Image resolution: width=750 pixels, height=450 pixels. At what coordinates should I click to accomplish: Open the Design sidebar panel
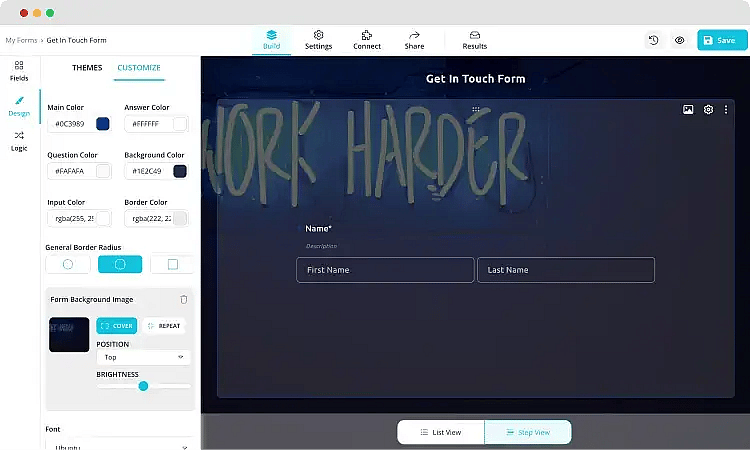[19, 106]
